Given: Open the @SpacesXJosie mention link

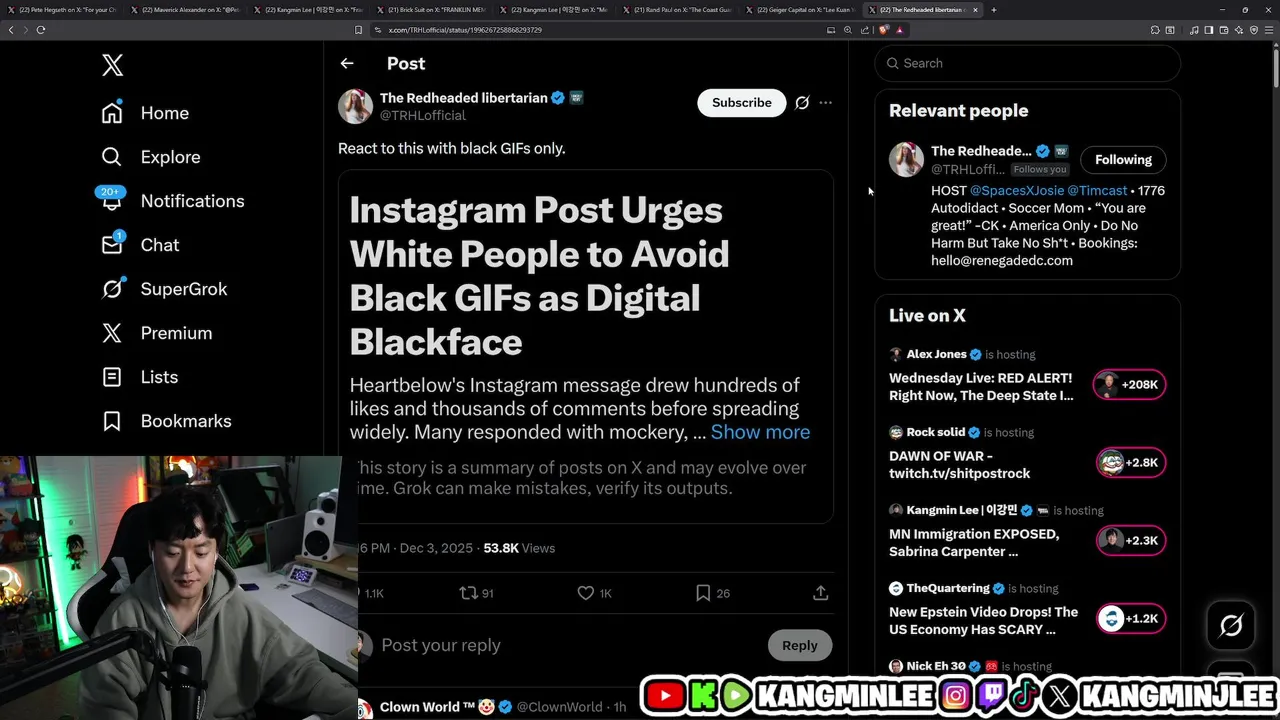Looking at the screenshot, I should coord(1016,190).
